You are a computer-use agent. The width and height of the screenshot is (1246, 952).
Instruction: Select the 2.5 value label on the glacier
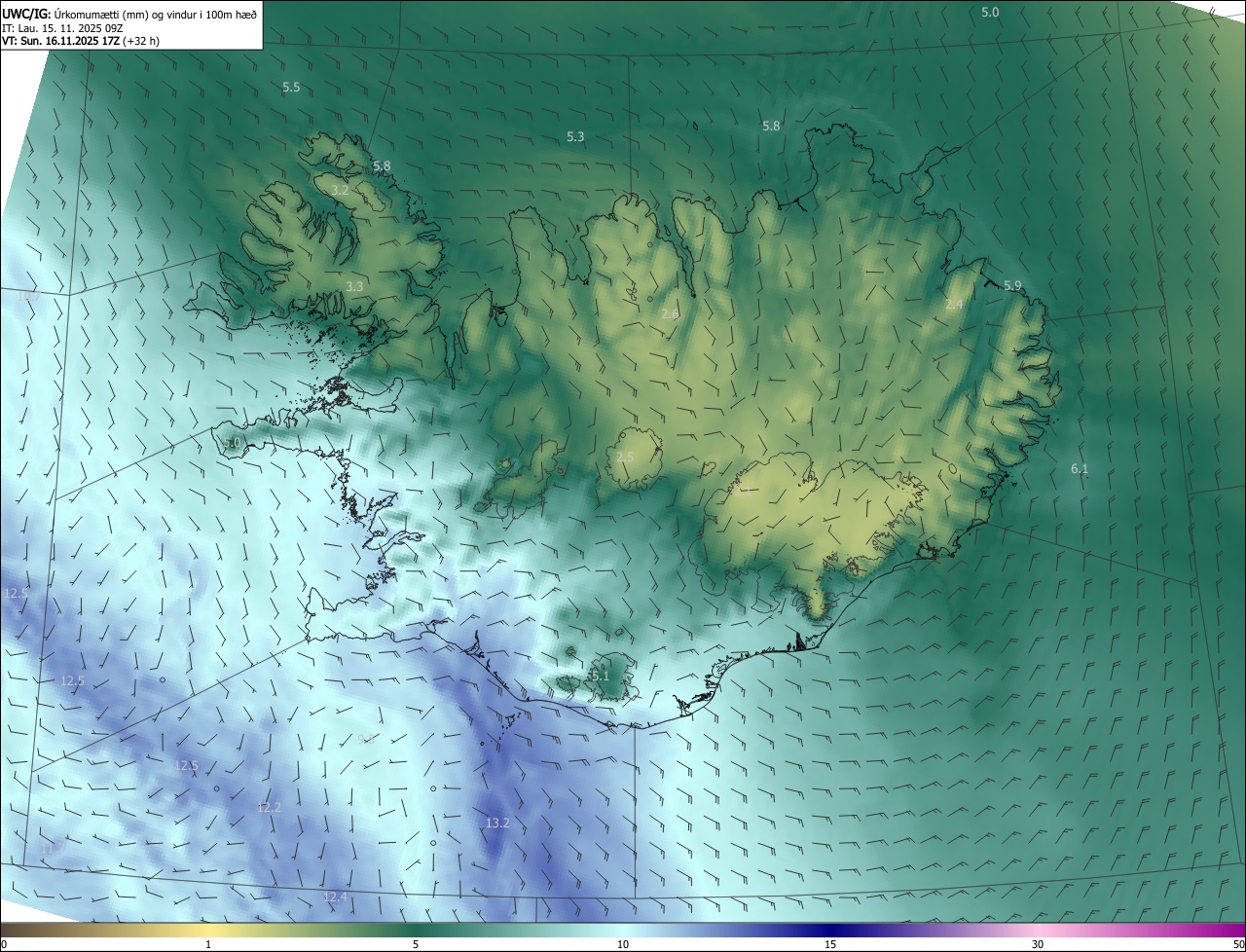pyautogui.click(x=625, y=458)
